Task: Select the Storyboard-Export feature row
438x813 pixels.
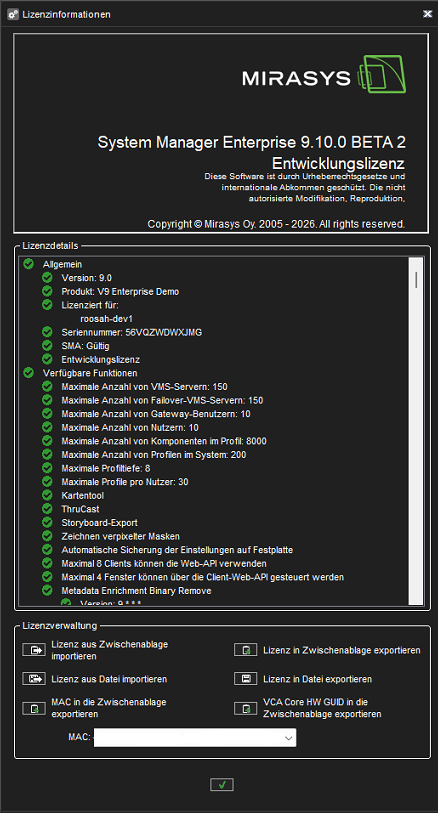Action: (x=100, y=523)
